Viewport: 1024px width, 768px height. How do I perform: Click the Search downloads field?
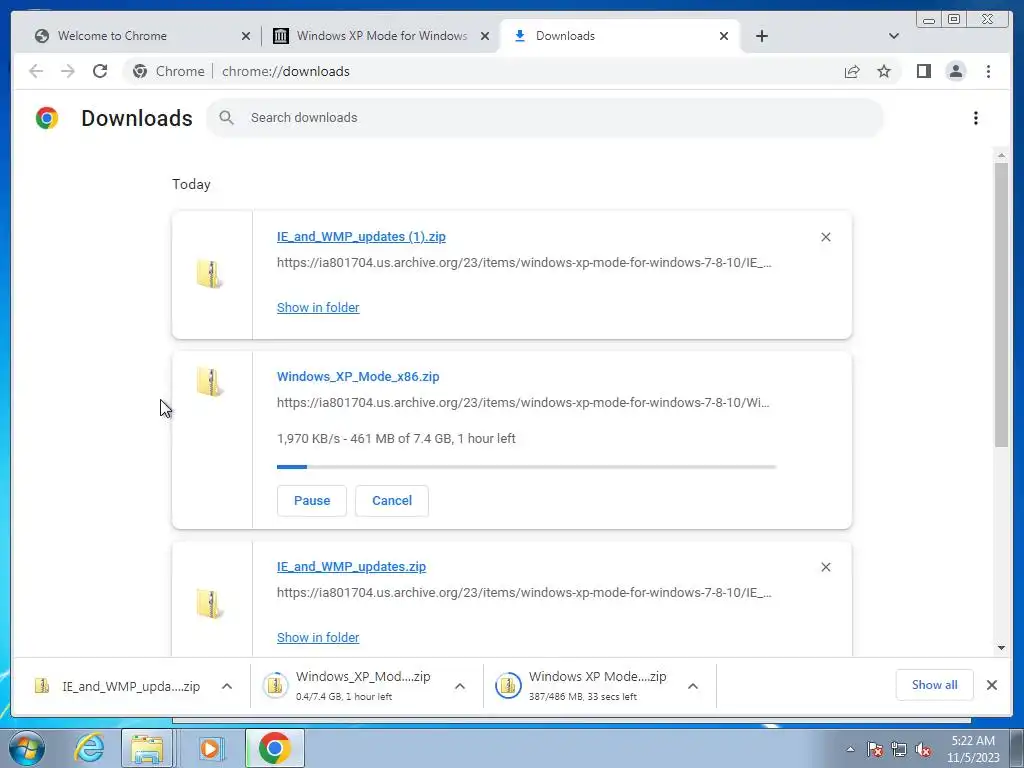(x=545, y=118)
